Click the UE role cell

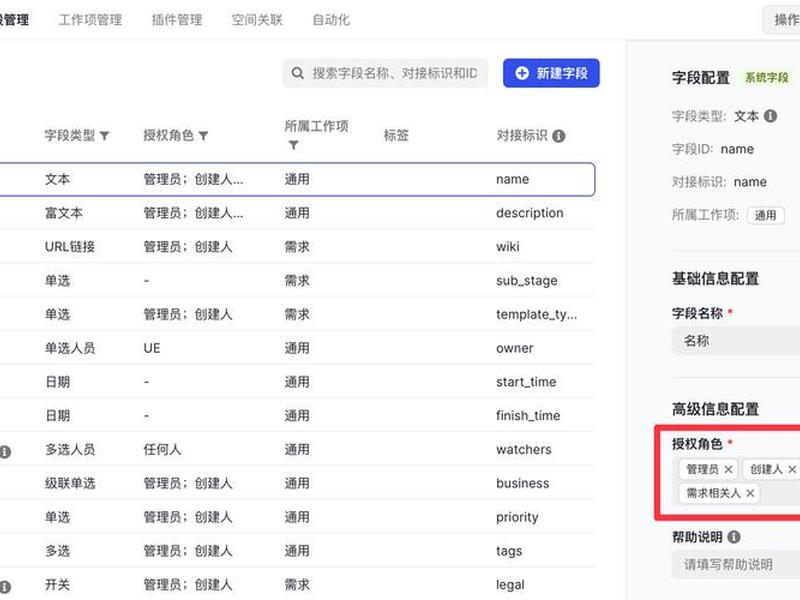point(152,348)
